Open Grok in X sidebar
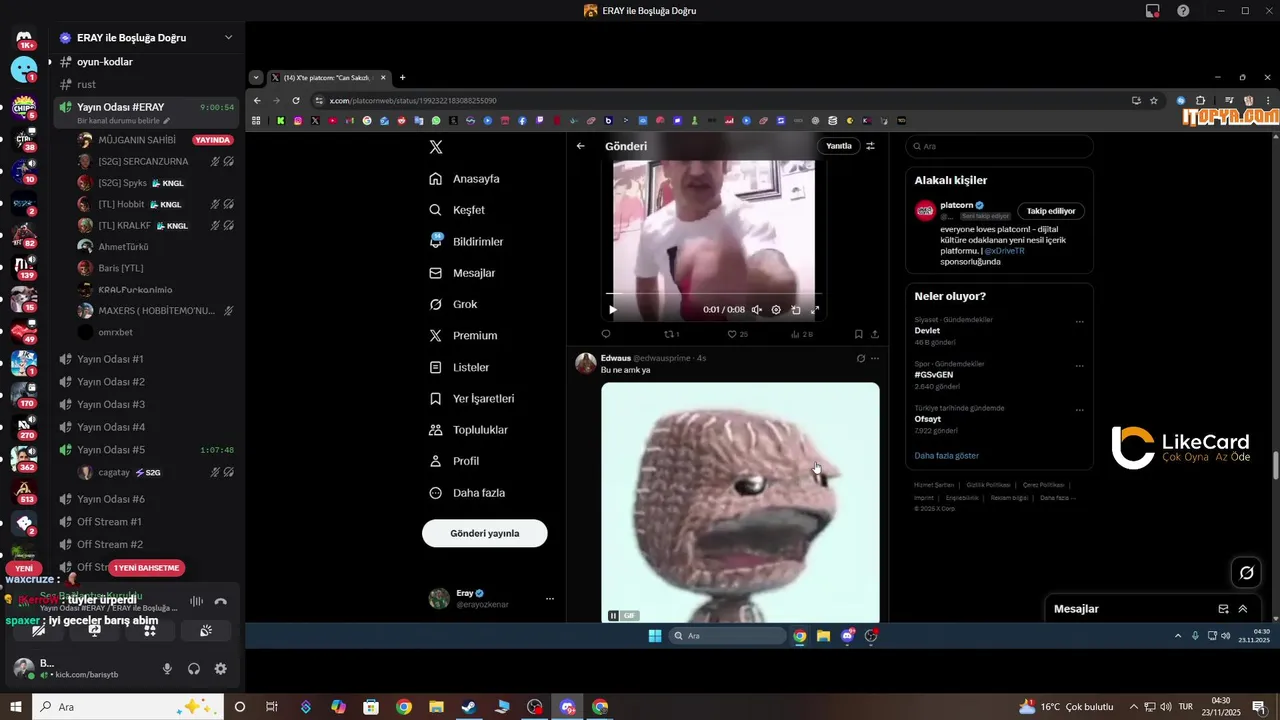 [x=453, y=304]
